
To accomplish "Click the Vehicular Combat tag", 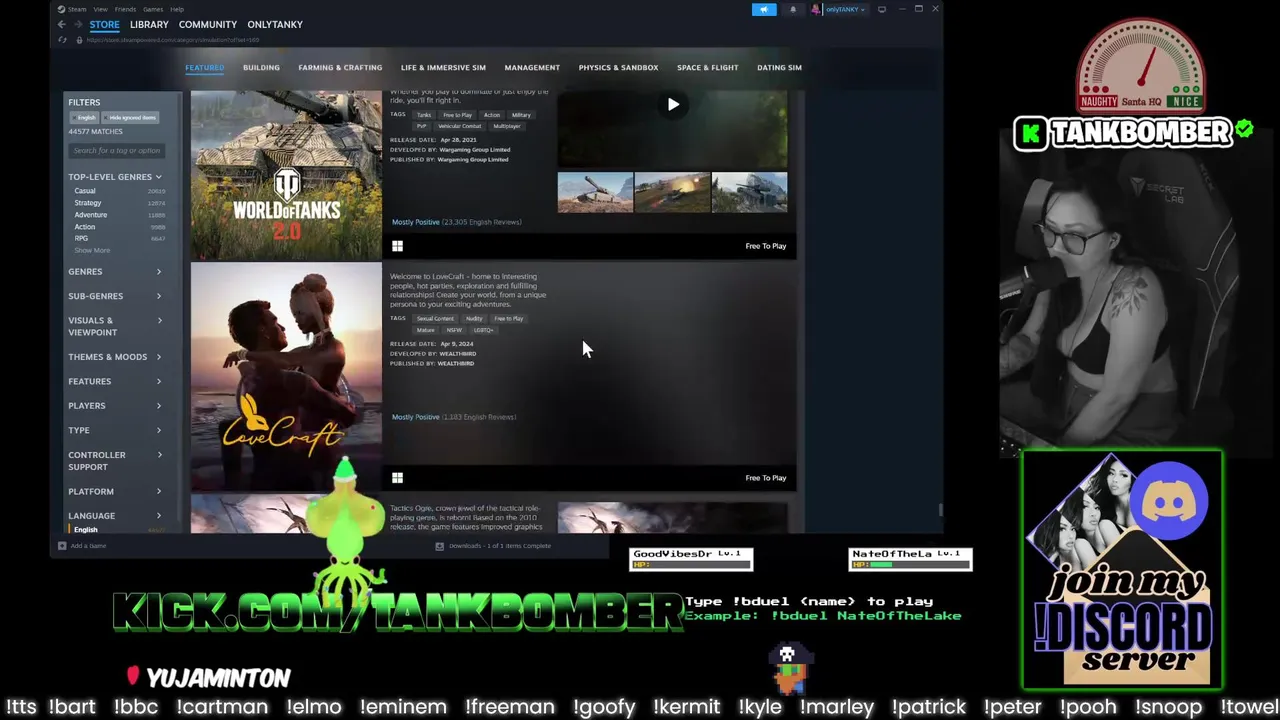I will pyautogui.click(x=459, y=126).
